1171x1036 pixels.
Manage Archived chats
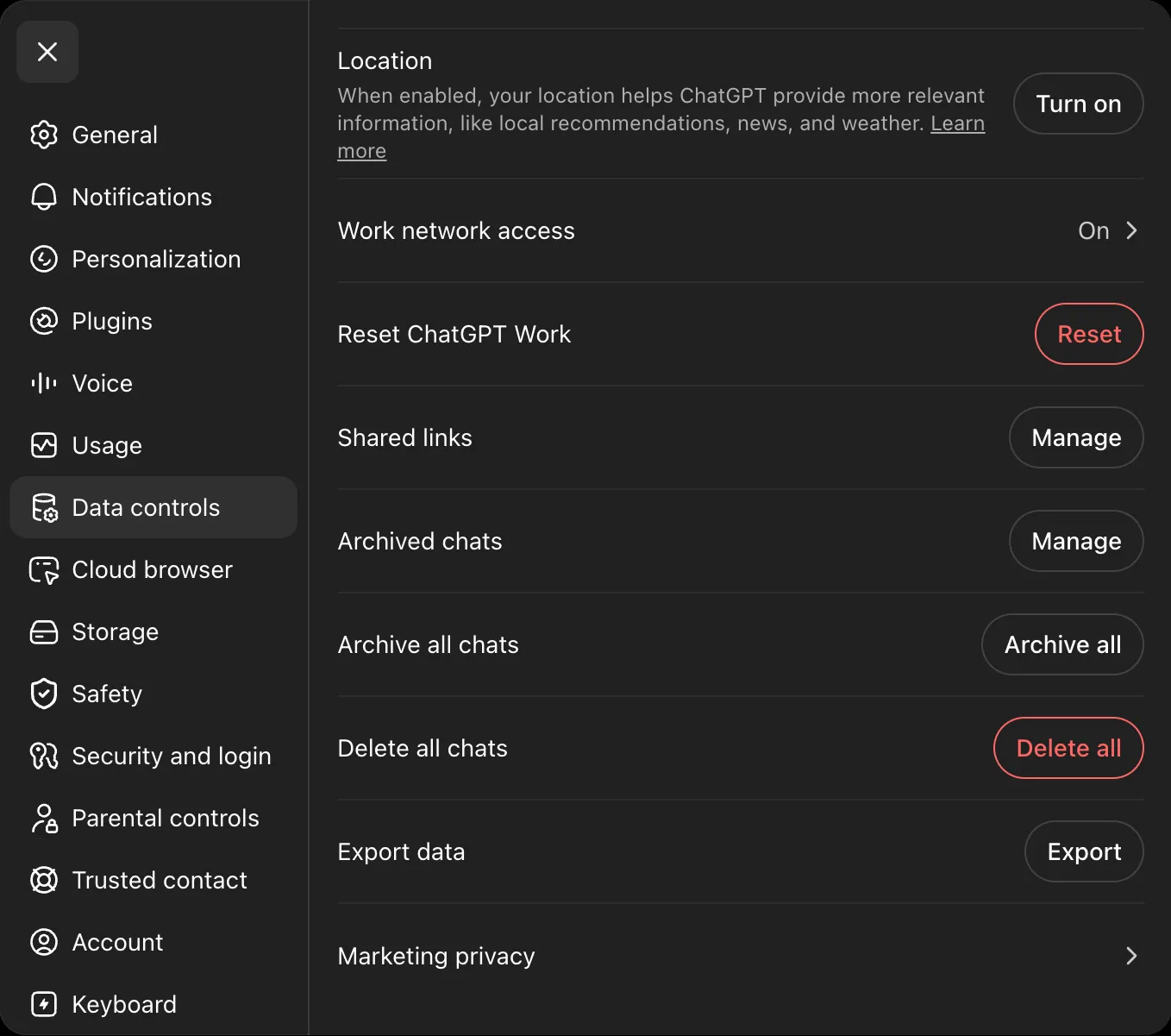tap(1076, 541)
